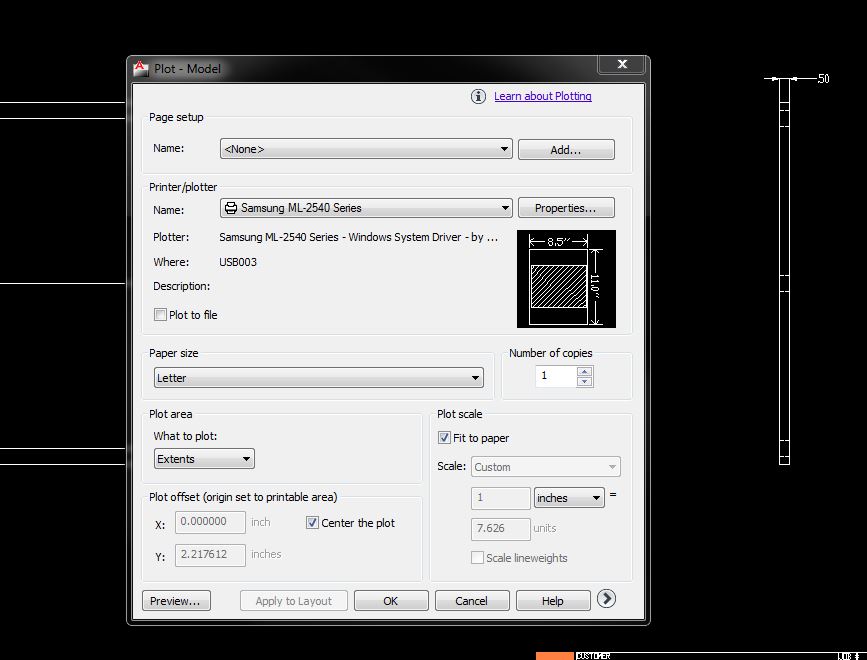Click the Add... button

pyautogui.click(x=566, y=150)
